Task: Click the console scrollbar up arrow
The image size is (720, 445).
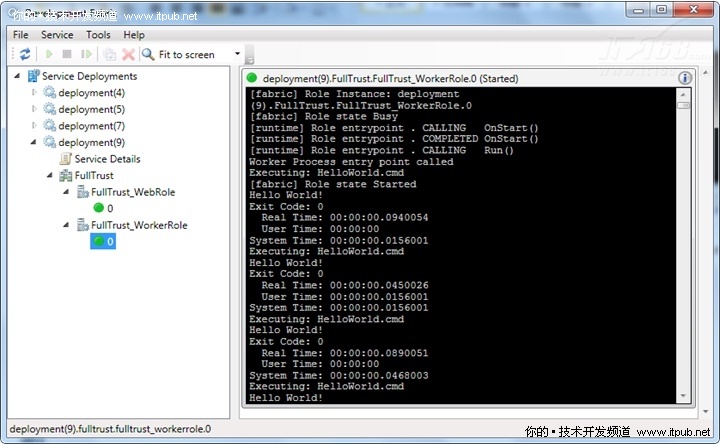Action: click(x=683, y=94)
